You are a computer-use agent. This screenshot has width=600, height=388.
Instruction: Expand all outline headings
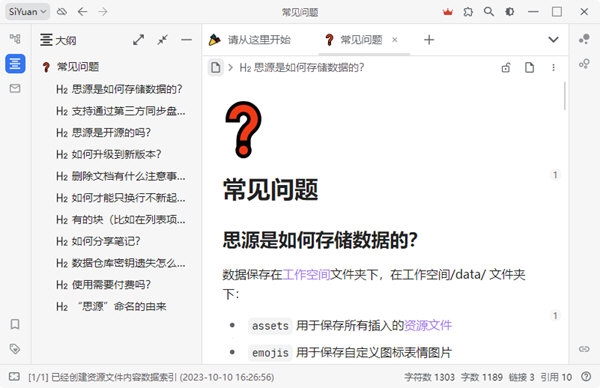coord(139,40)
